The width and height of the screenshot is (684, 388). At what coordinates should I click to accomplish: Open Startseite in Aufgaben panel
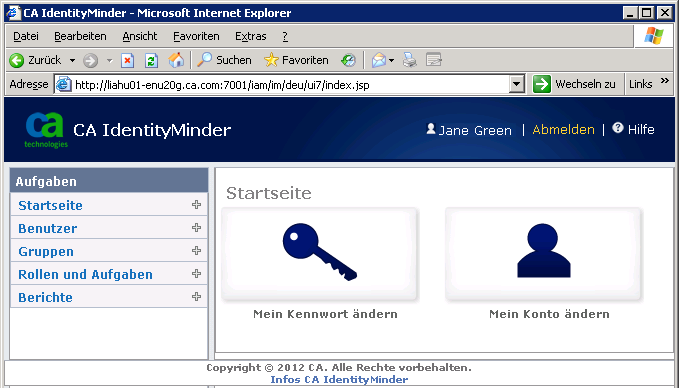tap(50, 205)
